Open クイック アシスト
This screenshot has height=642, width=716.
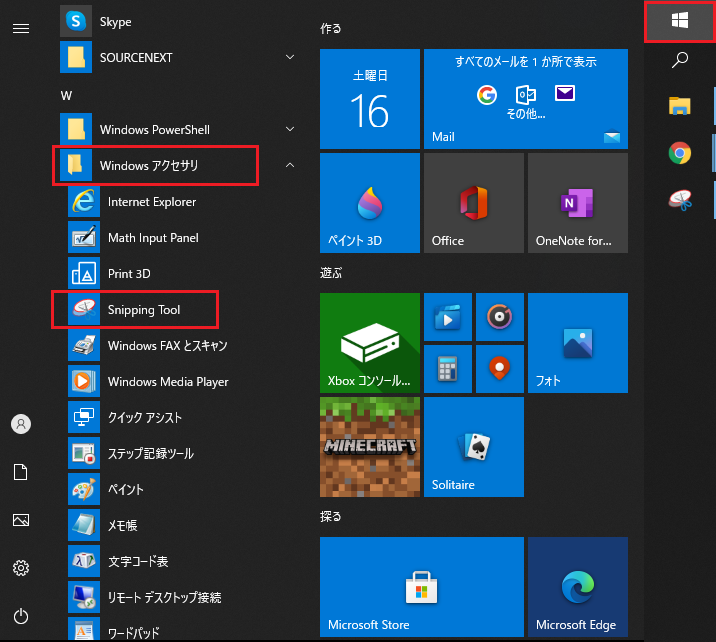(x=183, y=417)
